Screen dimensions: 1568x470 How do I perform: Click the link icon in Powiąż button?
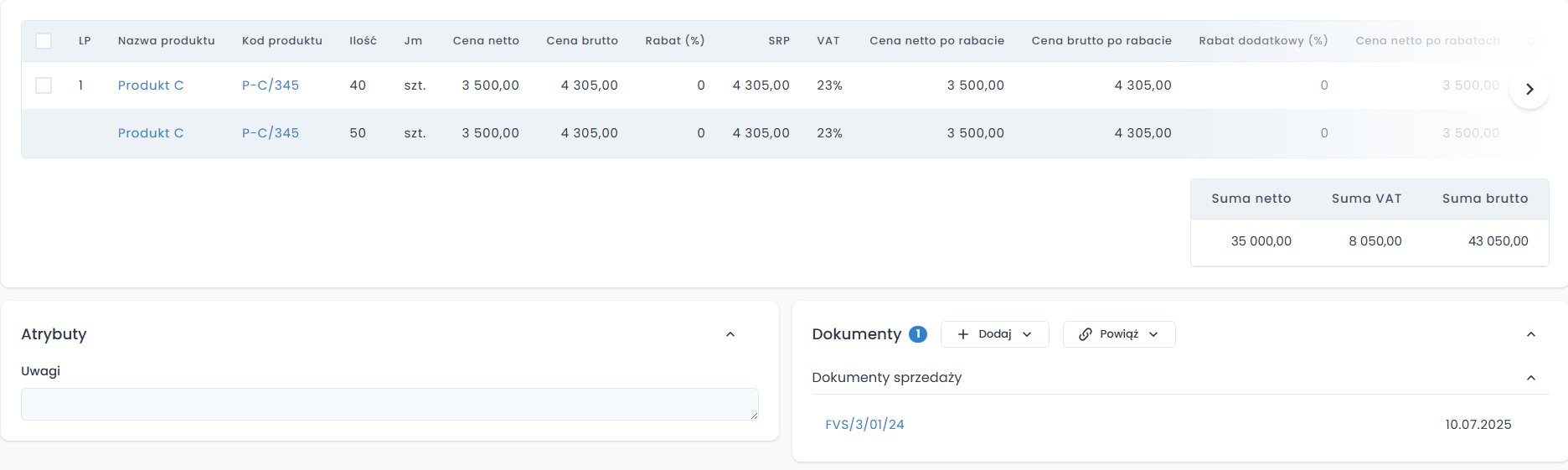[x=1086, y=334]
